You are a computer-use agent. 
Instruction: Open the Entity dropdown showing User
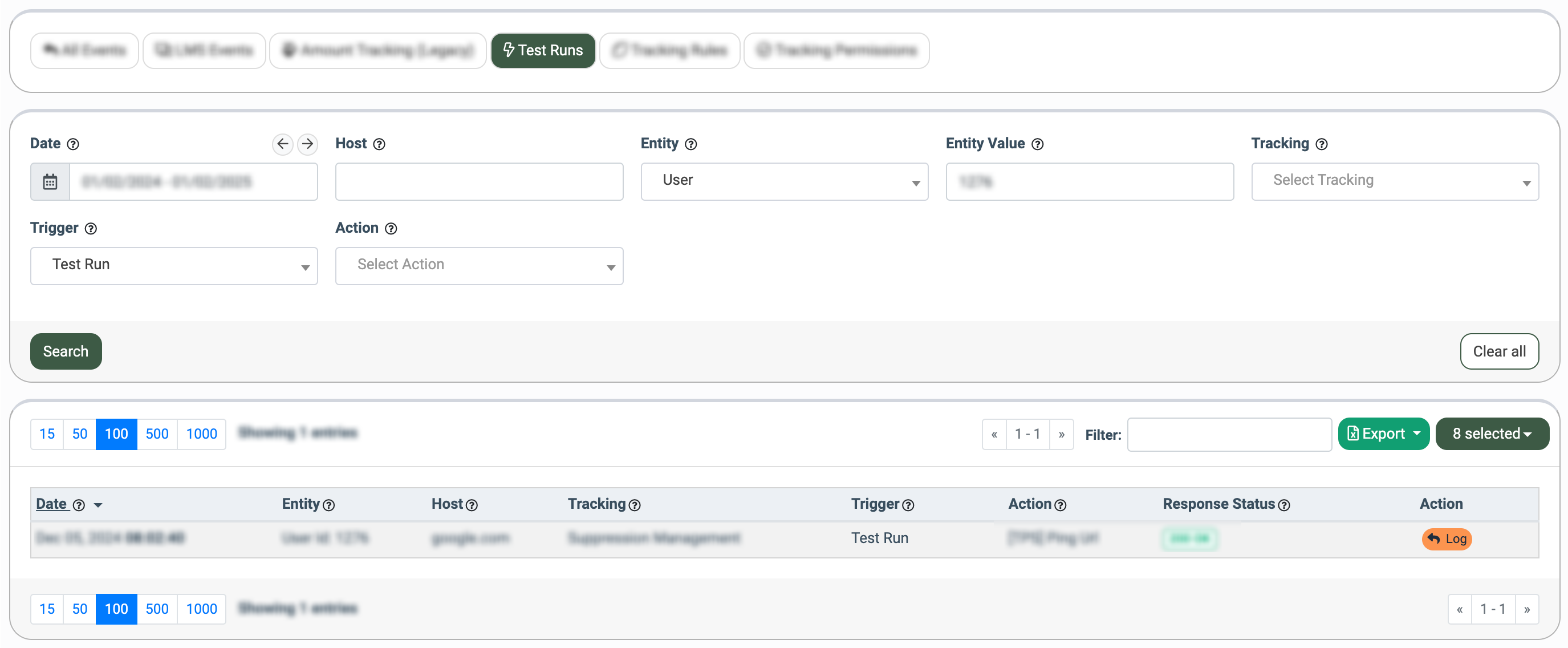pyautogui.click(x=784, y=181)
